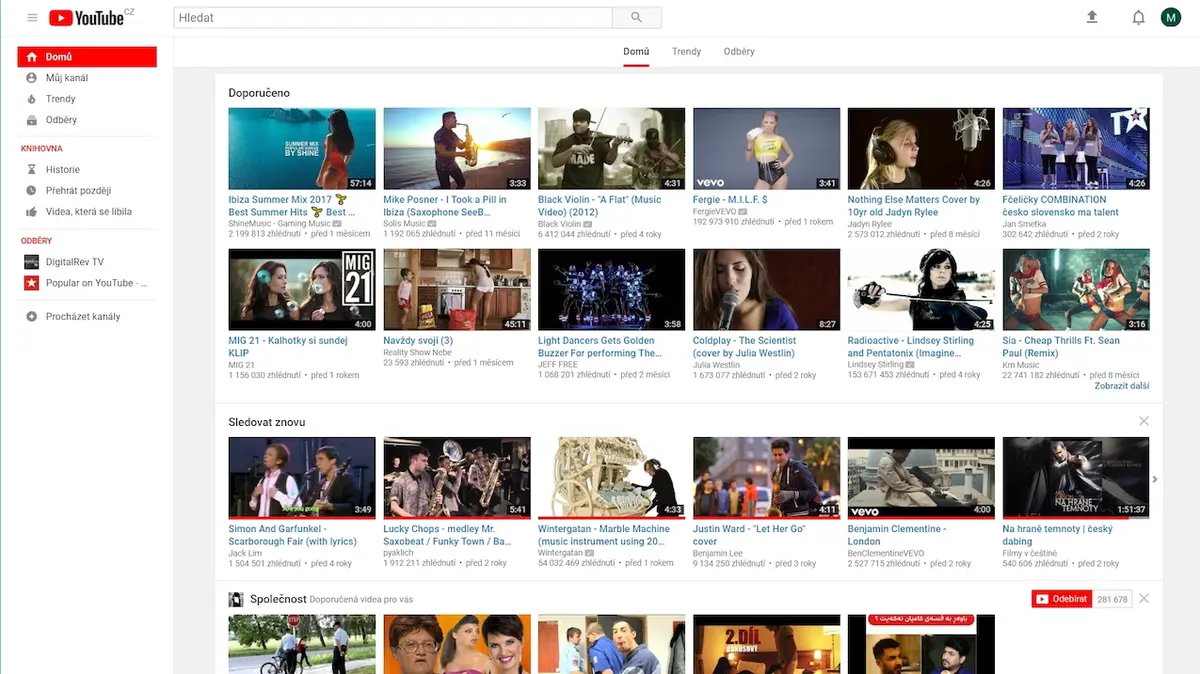Click into the Hledat search field
This screenshot has width=1200, height=674.
pos(392,18)
